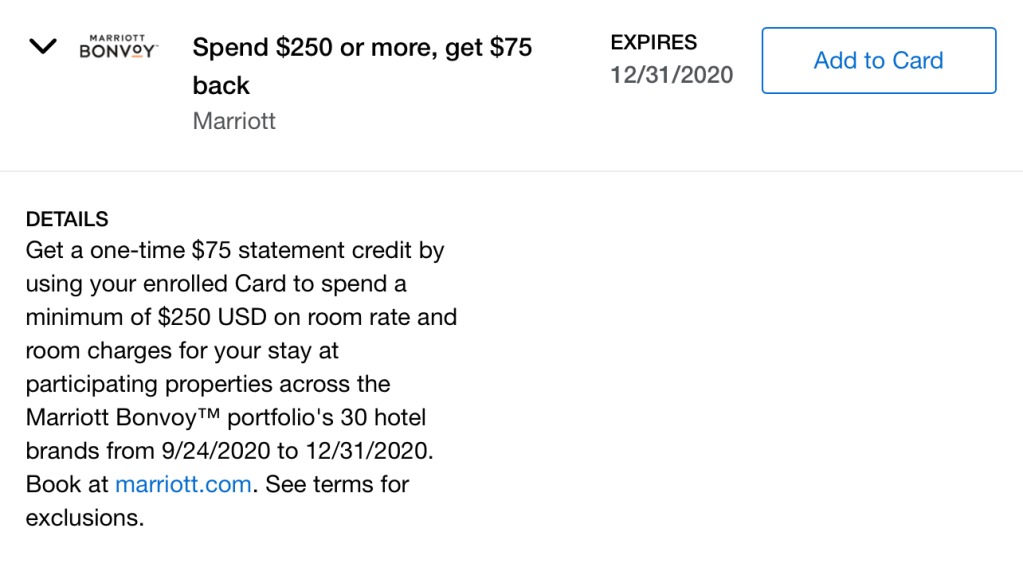The width and height of the screenshot is (1023, 583).
Task: Click the 'participating properties across the' line
Action: pyautogui.click(x=208, y=385)
